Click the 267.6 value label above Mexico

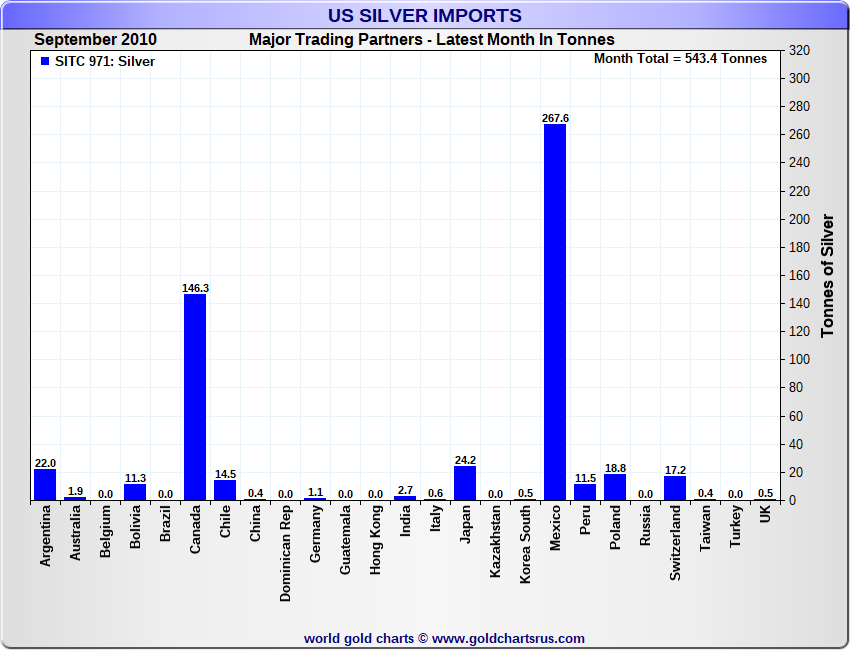555,118
